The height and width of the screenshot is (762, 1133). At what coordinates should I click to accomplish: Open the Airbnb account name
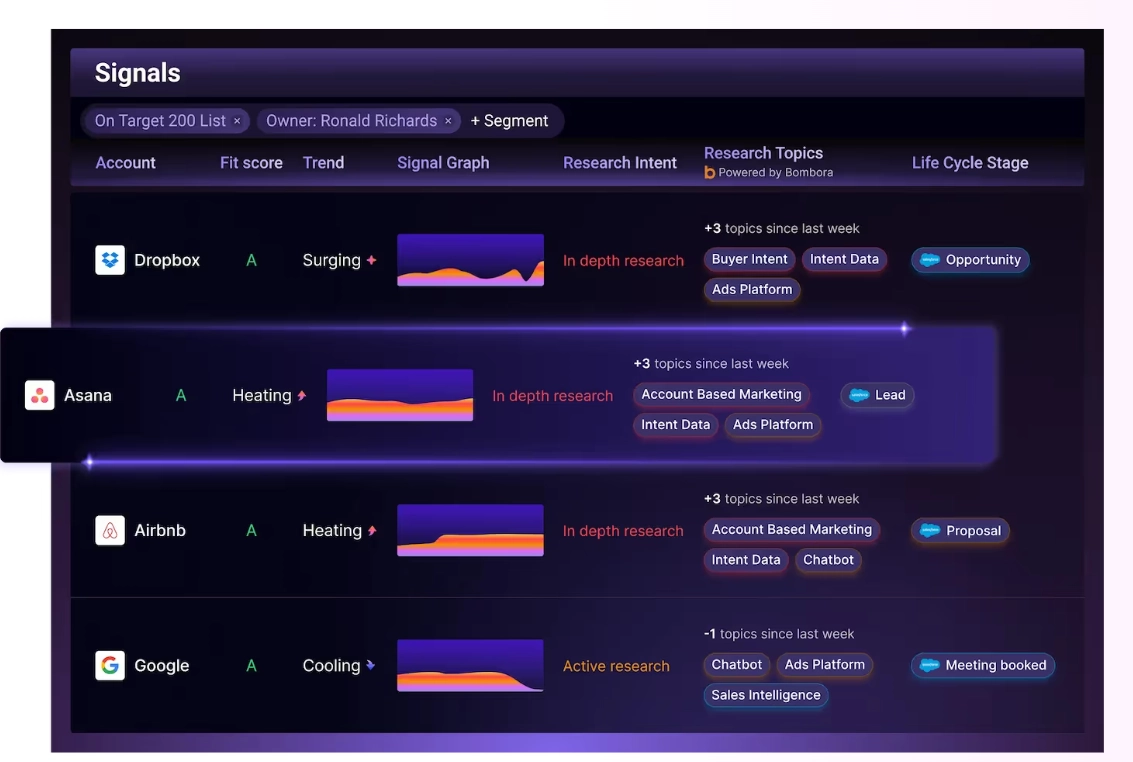click(x=160, y=530)
